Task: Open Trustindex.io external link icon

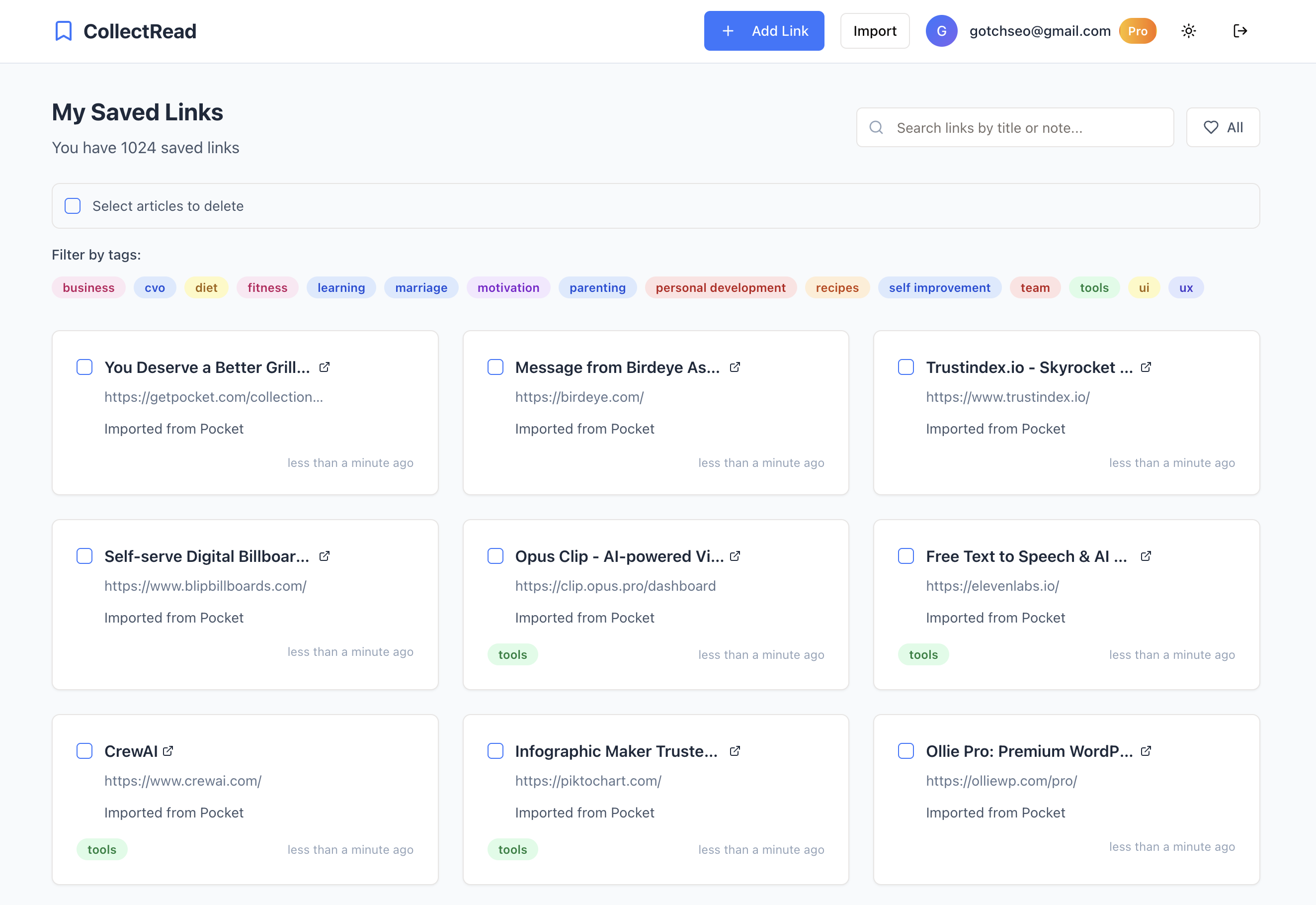Action: 1146,367
